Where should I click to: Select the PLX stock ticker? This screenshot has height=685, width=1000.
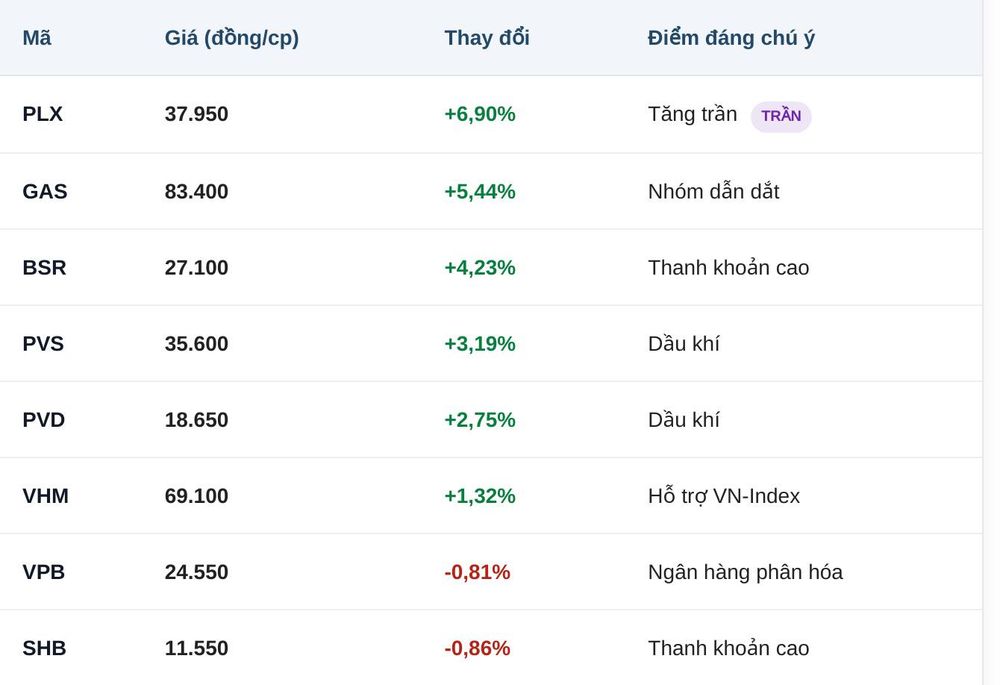(42, 114)
